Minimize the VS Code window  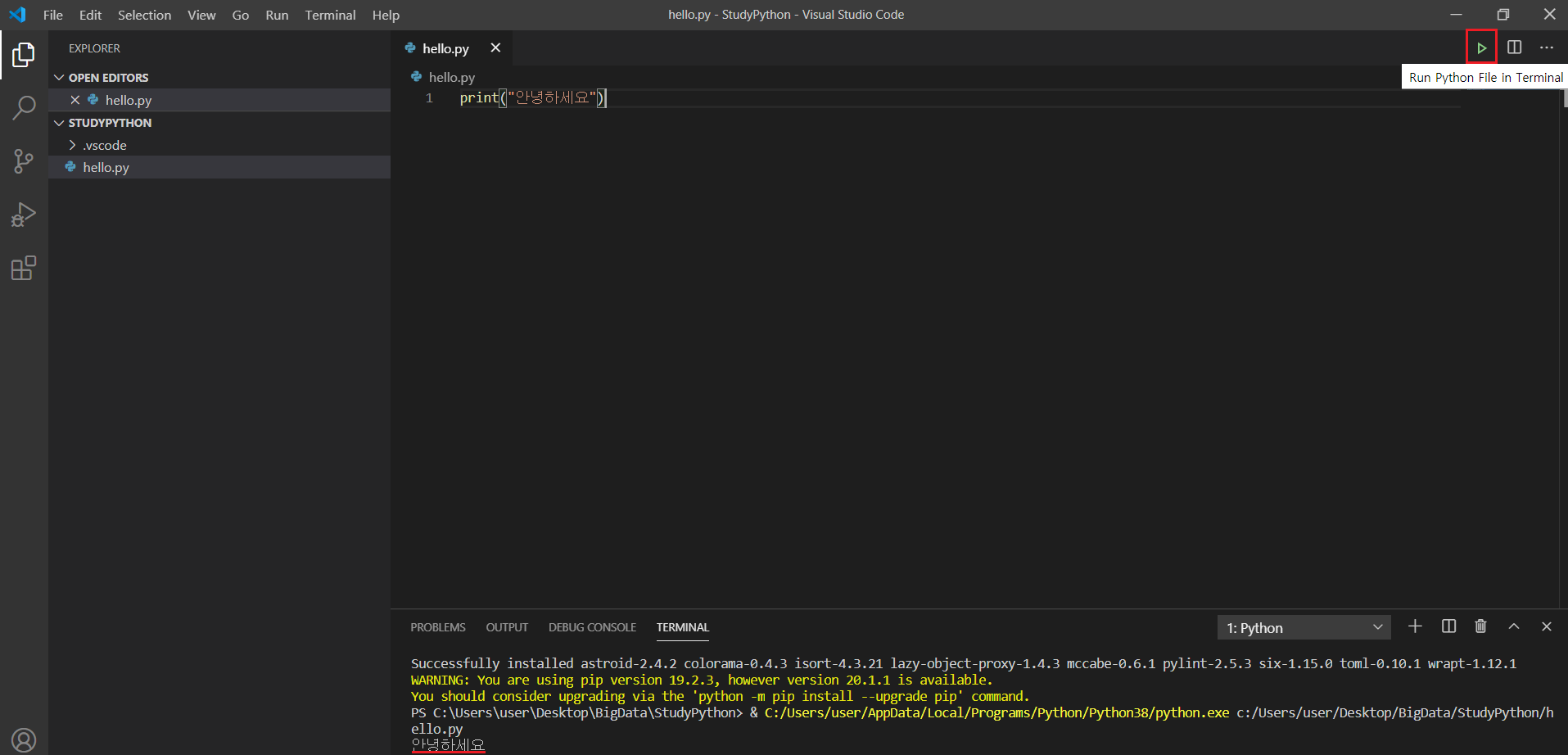coord(1456,15)
